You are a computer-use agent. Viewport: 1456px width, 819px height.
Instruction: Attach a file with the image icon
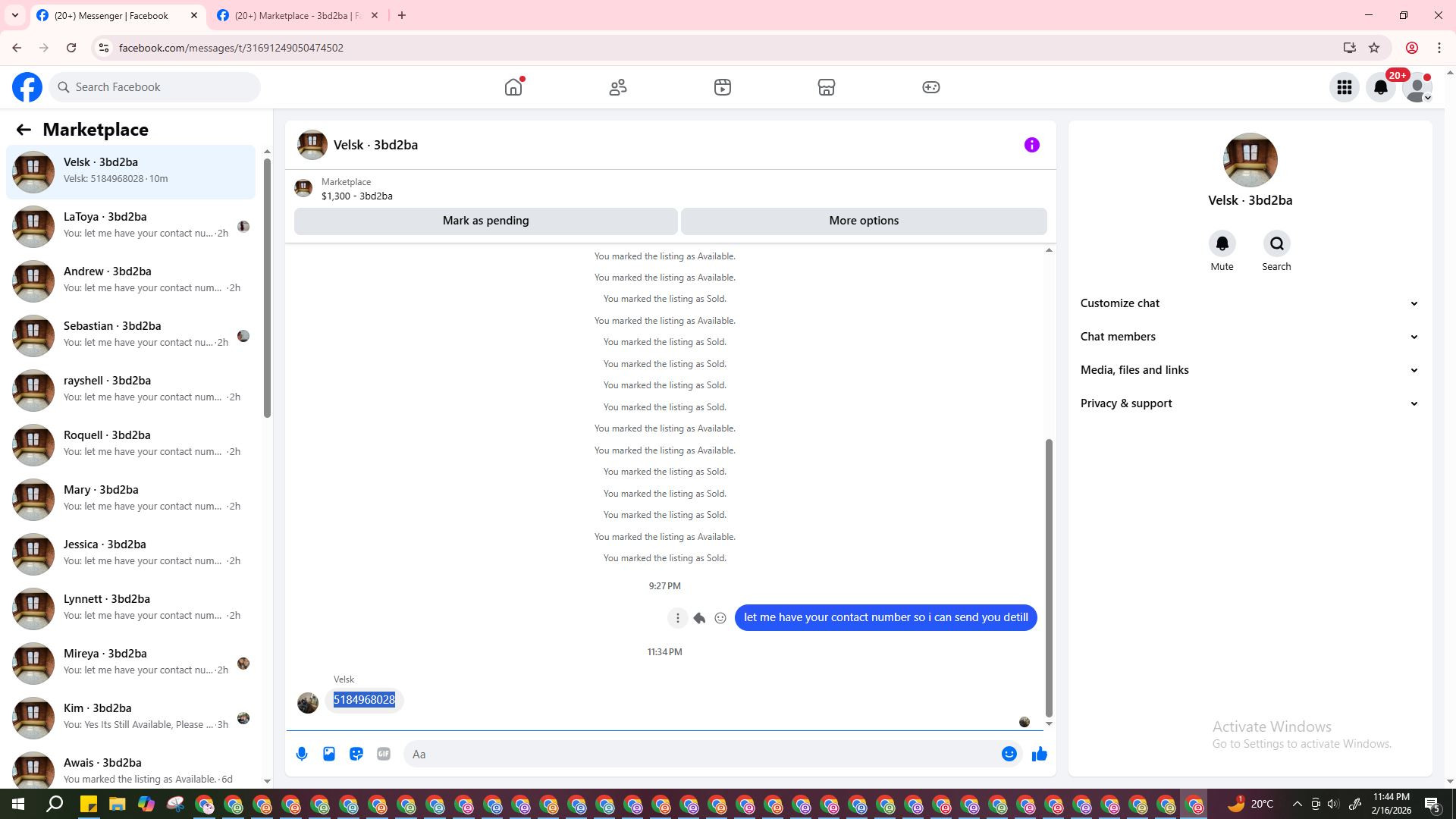click(x=329, y=754)
